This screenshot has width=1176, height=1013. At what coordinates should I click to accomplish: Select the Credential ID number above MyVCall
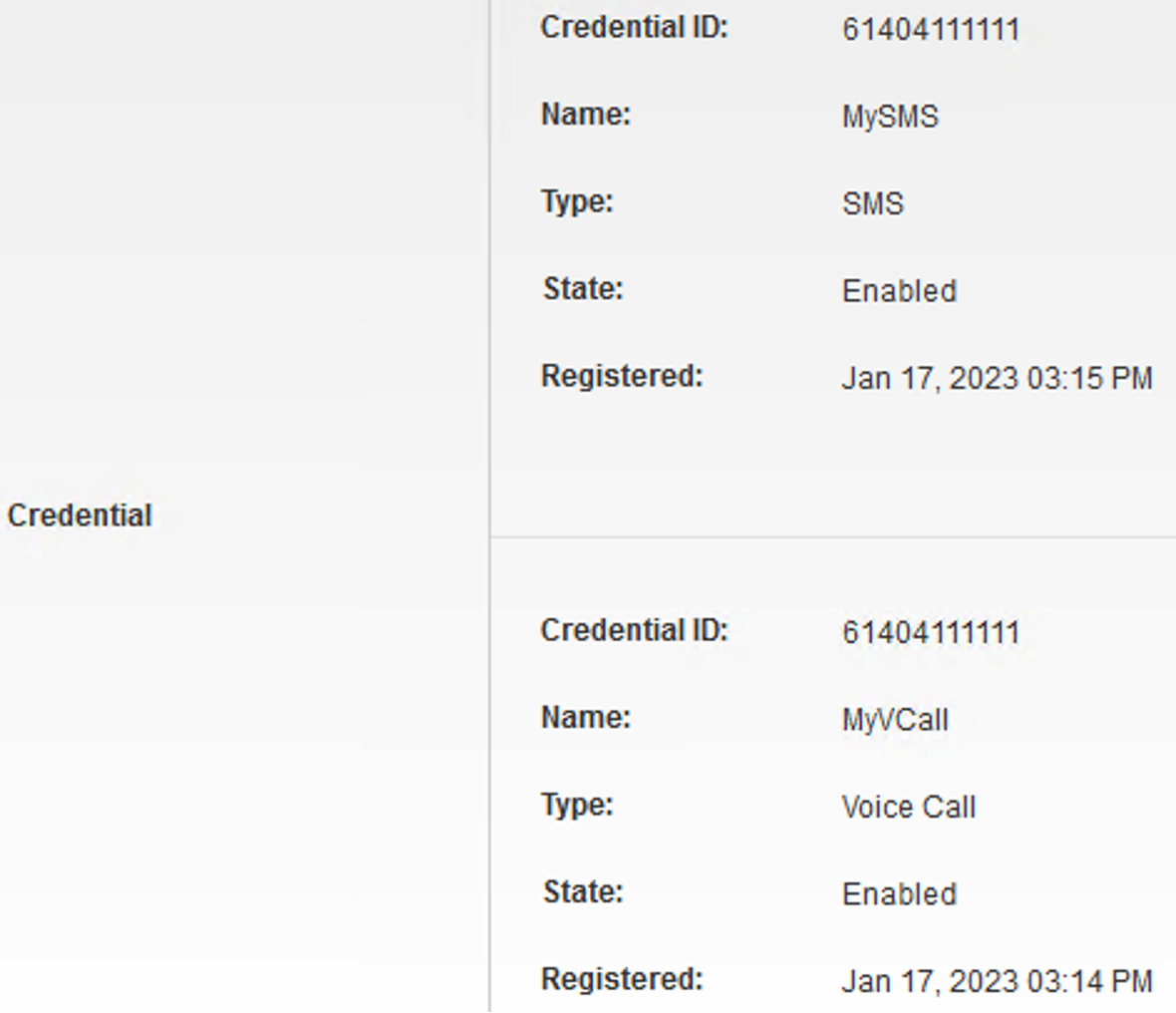pyautogui.click(x=931, y=632)
